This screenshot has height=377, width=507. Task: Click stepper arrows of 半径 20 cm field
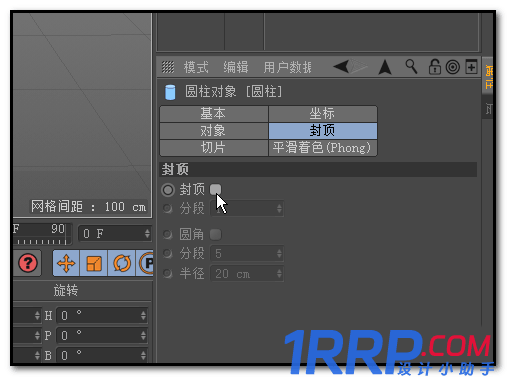(279, 274)
